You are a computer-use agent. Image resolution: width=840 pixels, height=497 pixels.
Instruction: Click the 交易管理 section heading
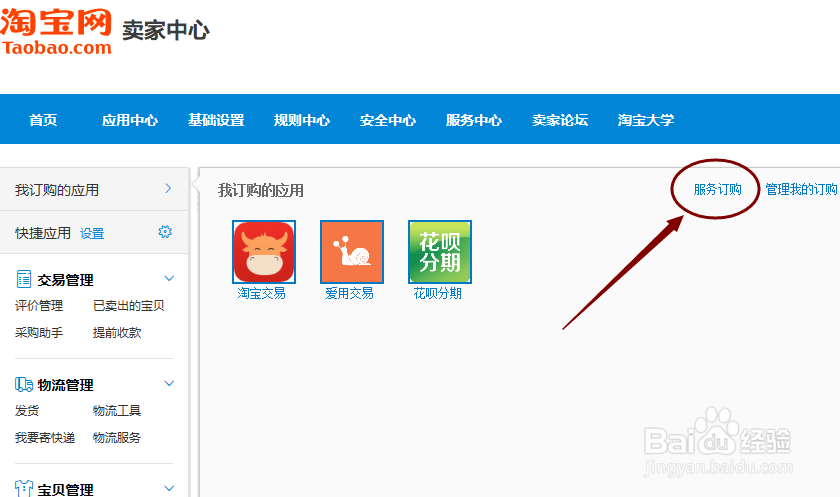click(65, 280)
